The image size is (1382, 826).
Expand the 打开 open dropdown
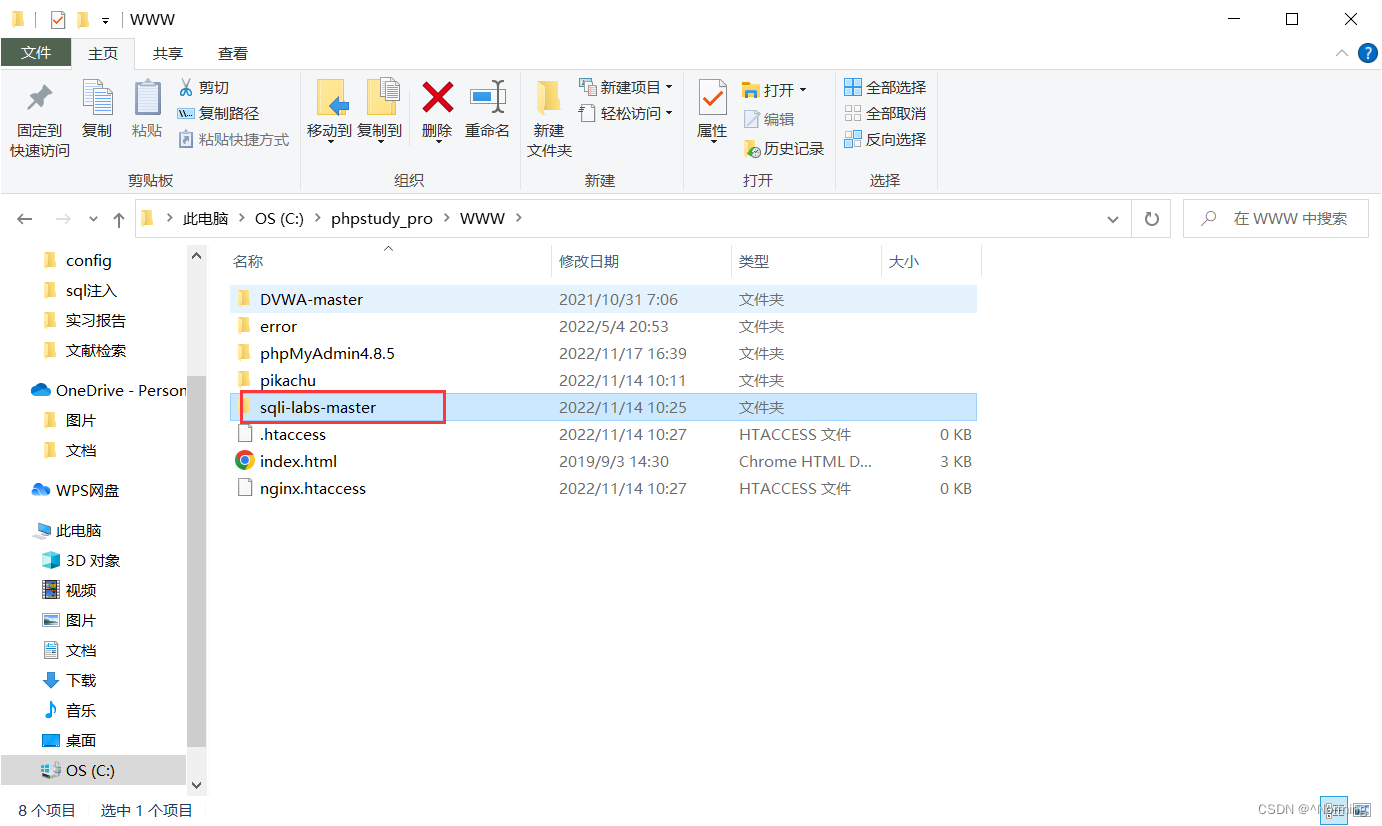774,90
